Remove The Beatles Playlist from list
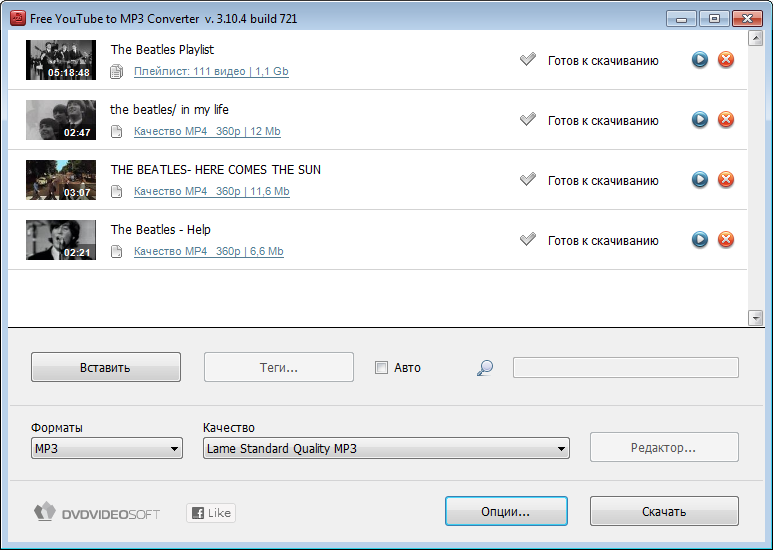The height and width of the screenshot is (550, 773). pos(726,60)
